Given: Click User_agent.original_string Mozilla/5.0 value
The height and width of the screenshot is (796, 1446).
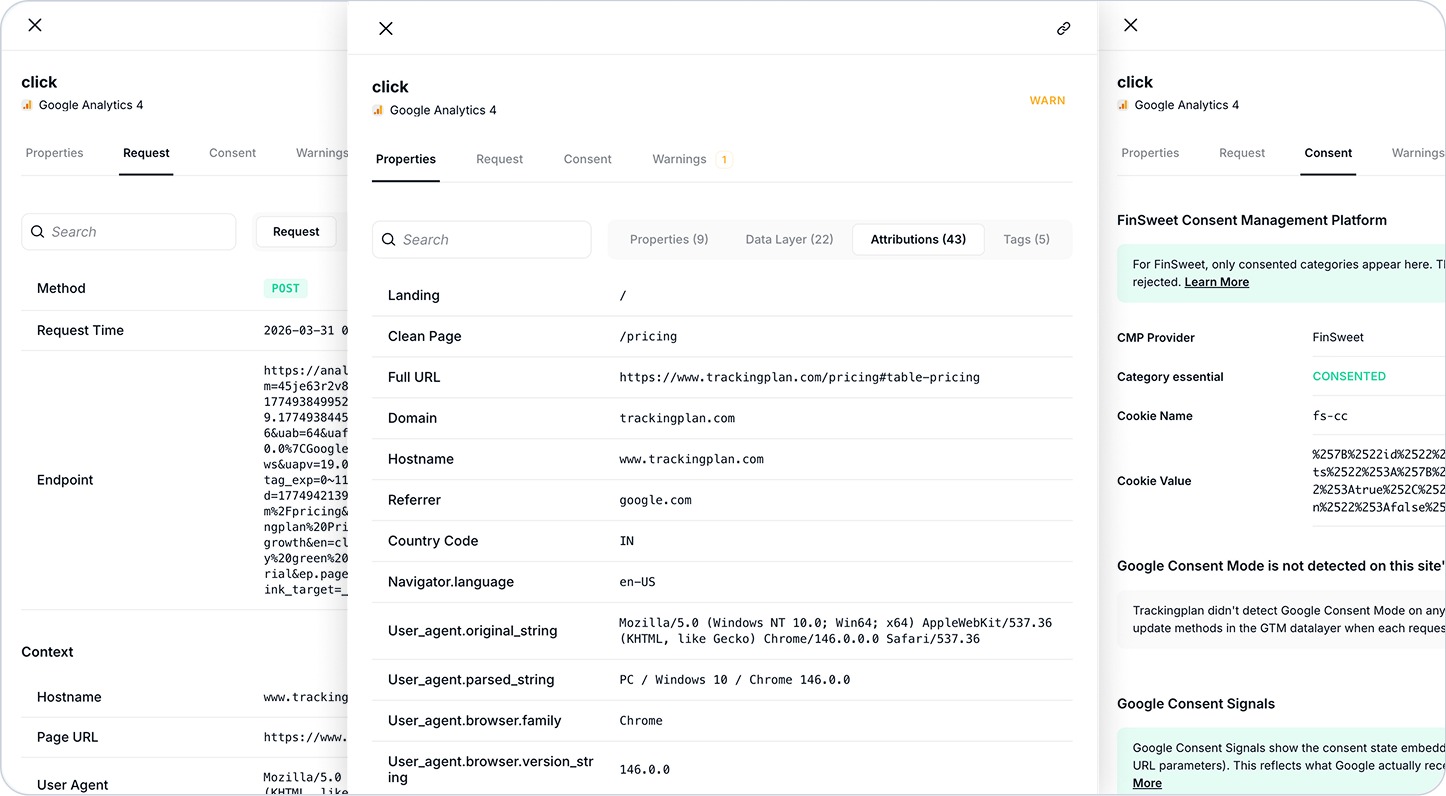Looking at the screenshot, I should coord(835,631).
